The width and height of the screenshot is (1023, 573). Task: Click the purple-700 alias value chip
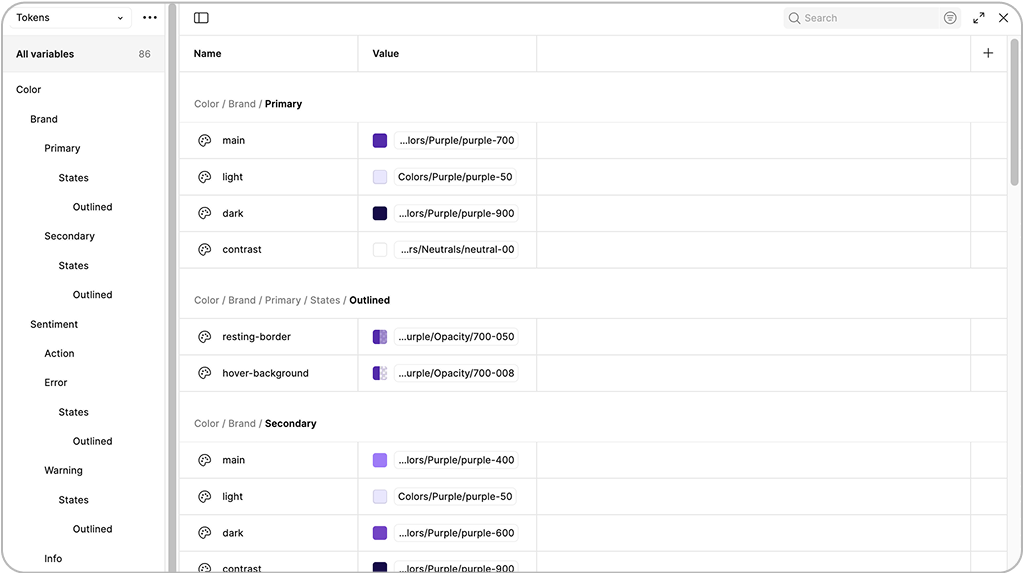(456, 141)
